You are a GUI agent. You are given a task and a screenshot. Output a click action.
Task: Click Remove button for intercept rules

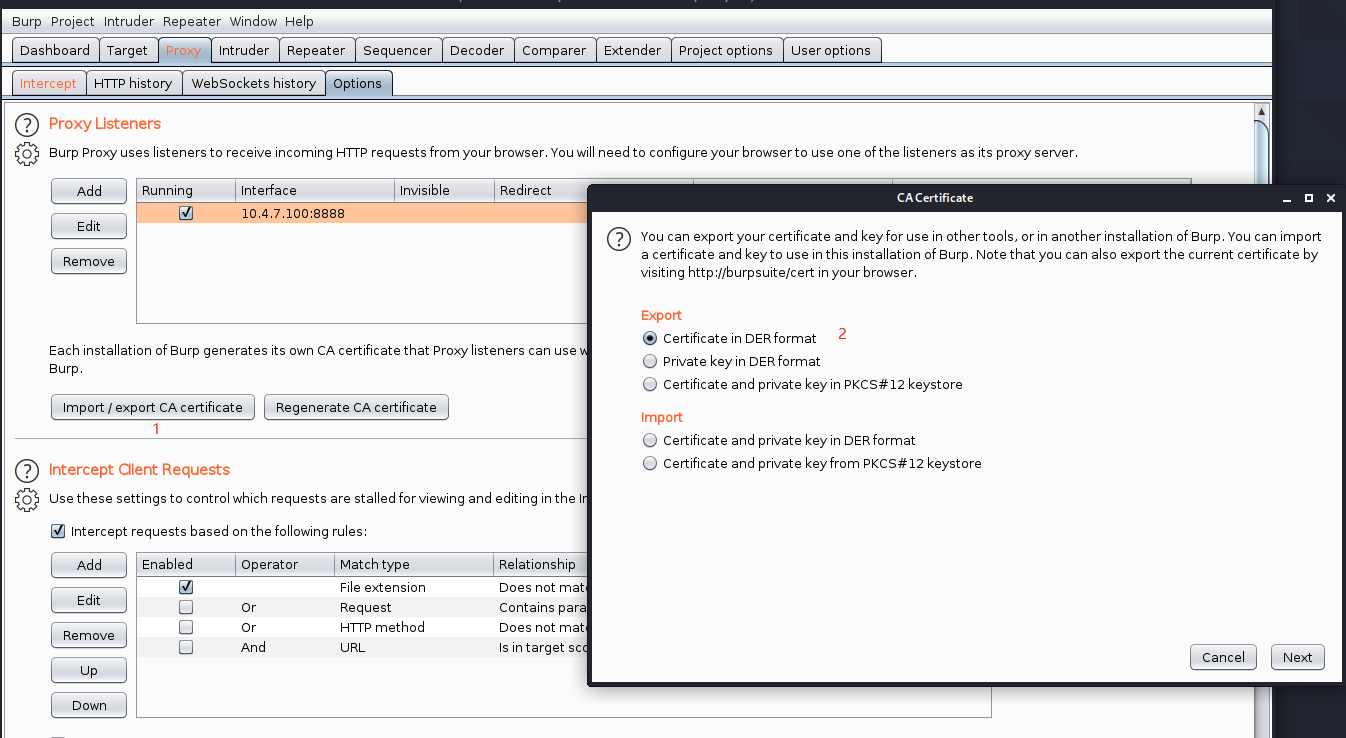click(x=89, y=635)
